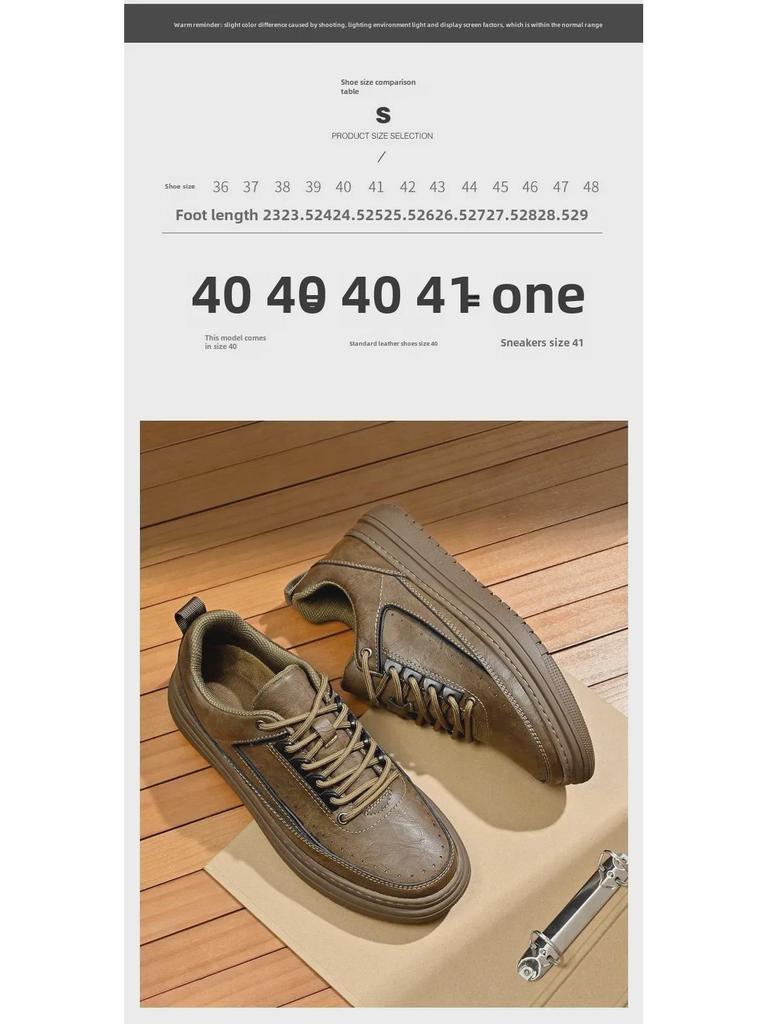Click the metal binder clip in photo

click(x=573, y=914)
